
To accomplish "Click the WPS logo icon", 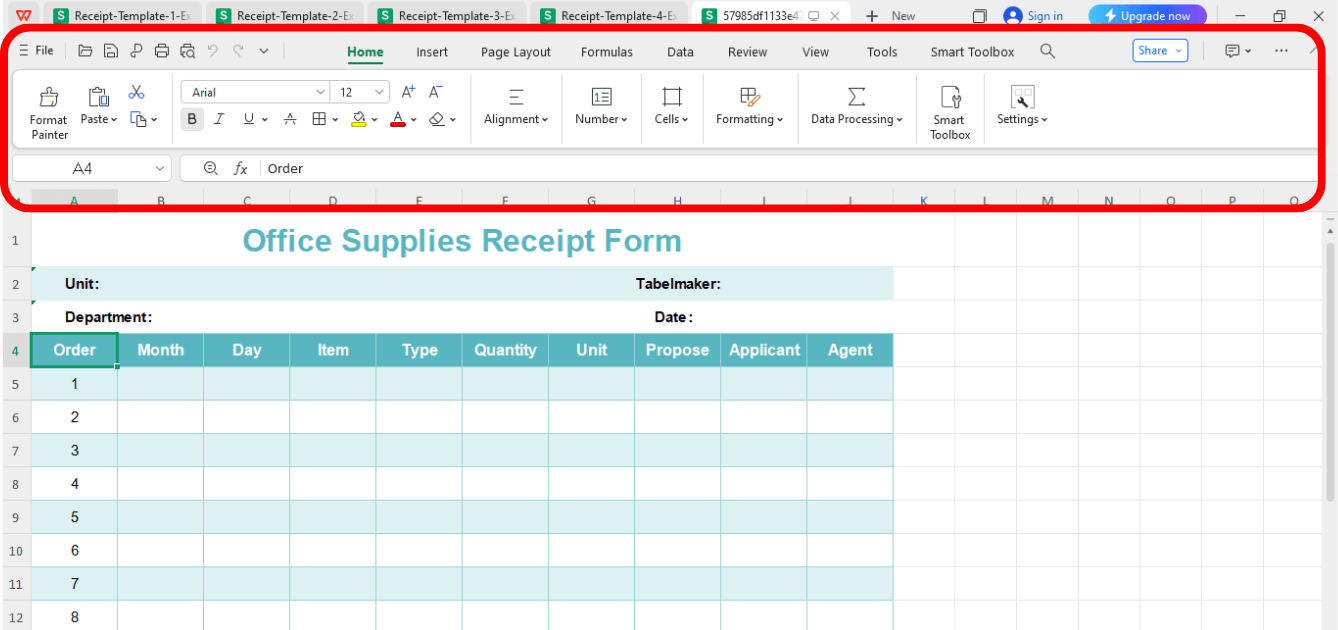I will (23, 15).
